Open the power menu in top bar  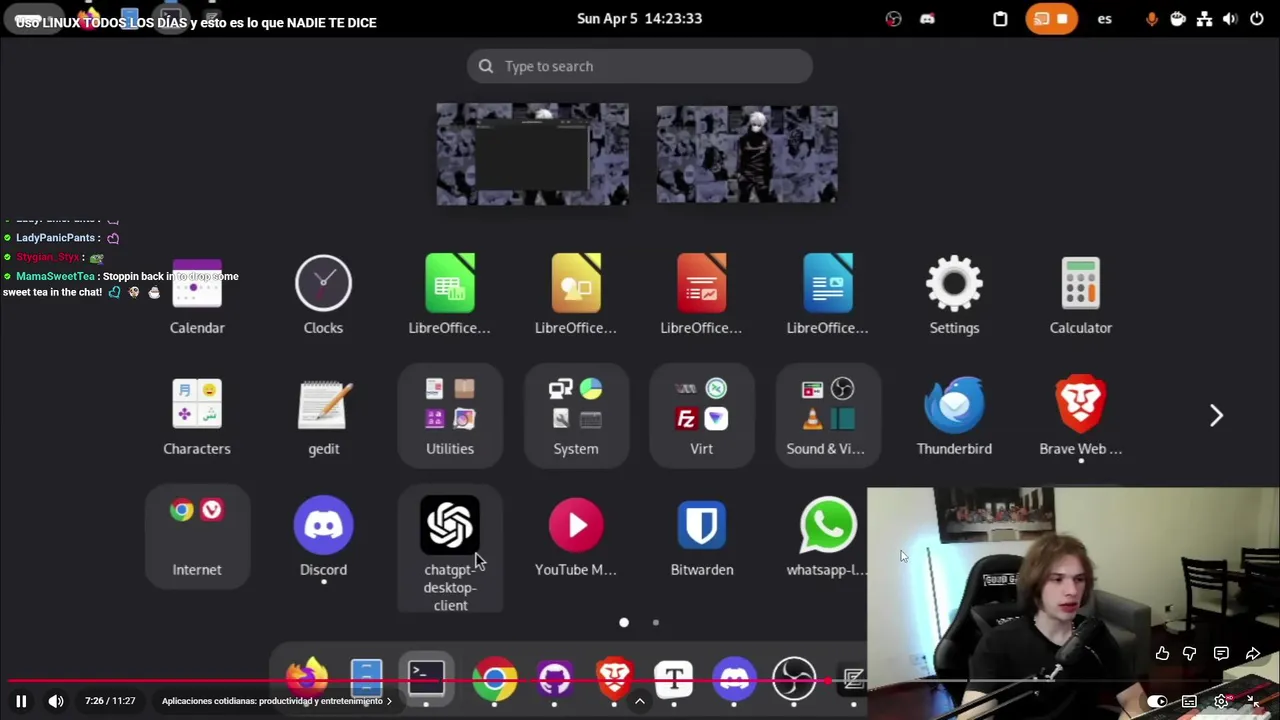1256,18
